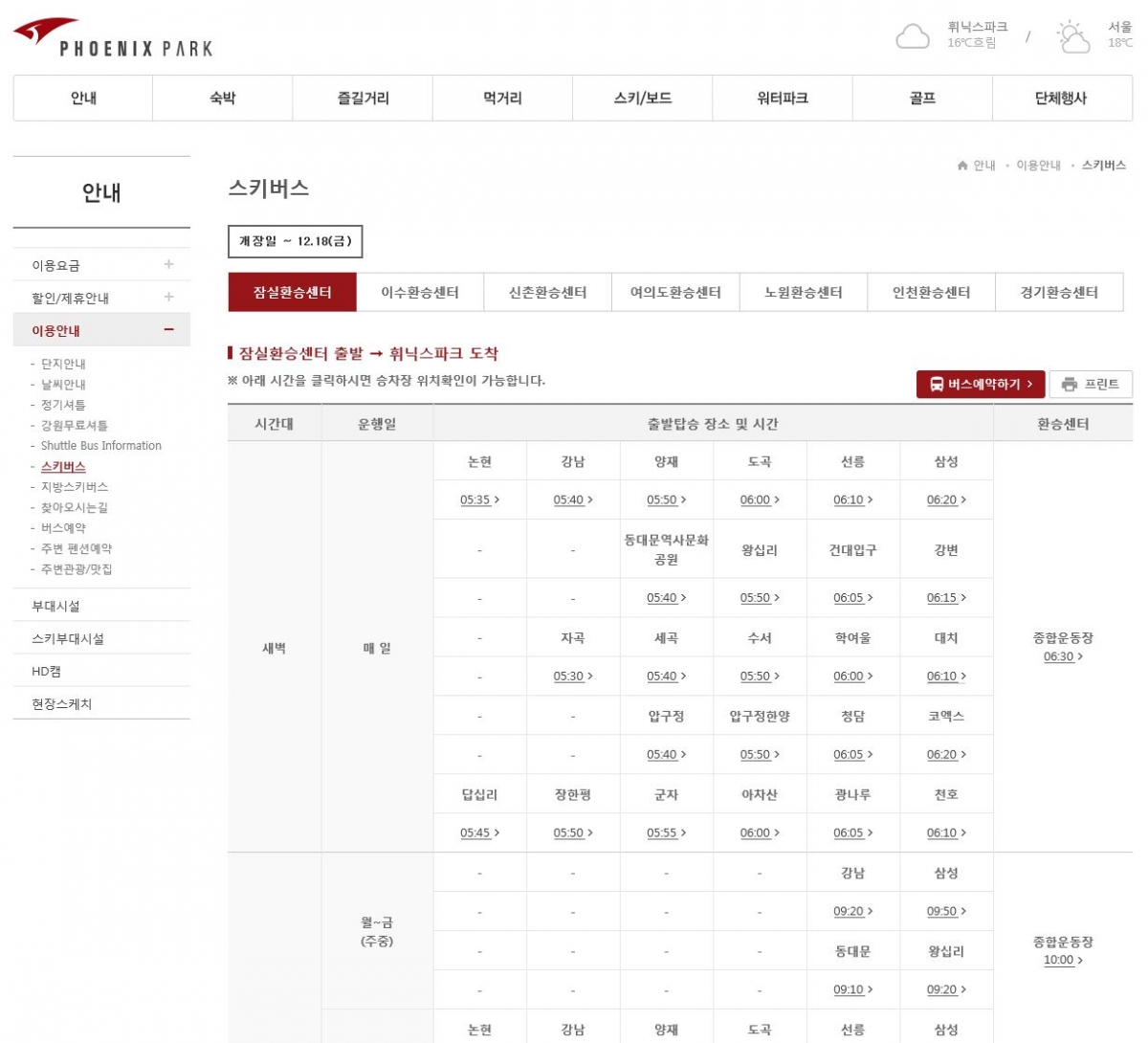Click the bus icon on 버스예약하기 button

click(x=937, y=385)
